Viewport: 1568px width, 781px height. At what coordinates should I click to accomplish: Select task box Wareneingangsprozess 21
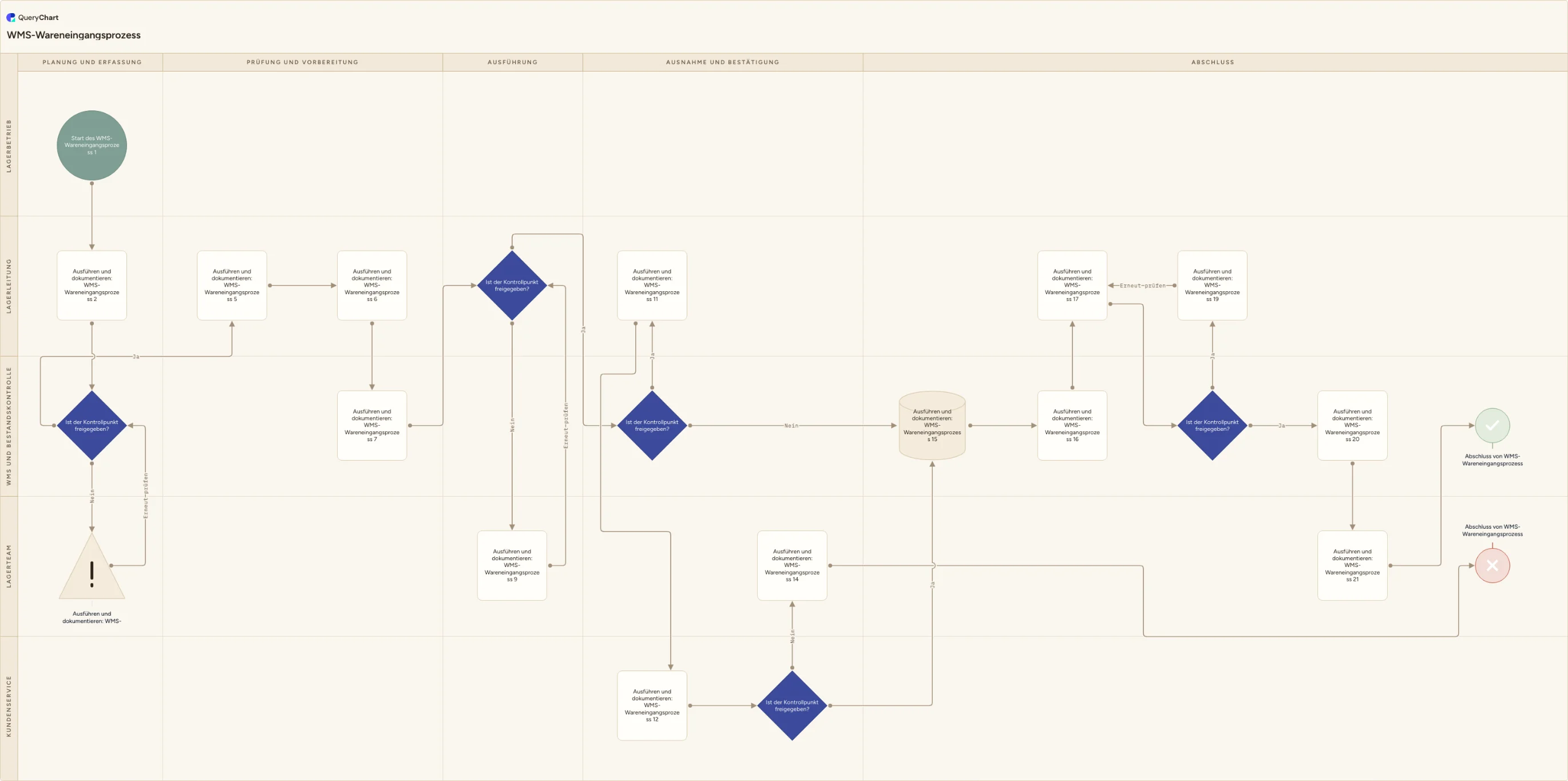[x=1352, y=565]
